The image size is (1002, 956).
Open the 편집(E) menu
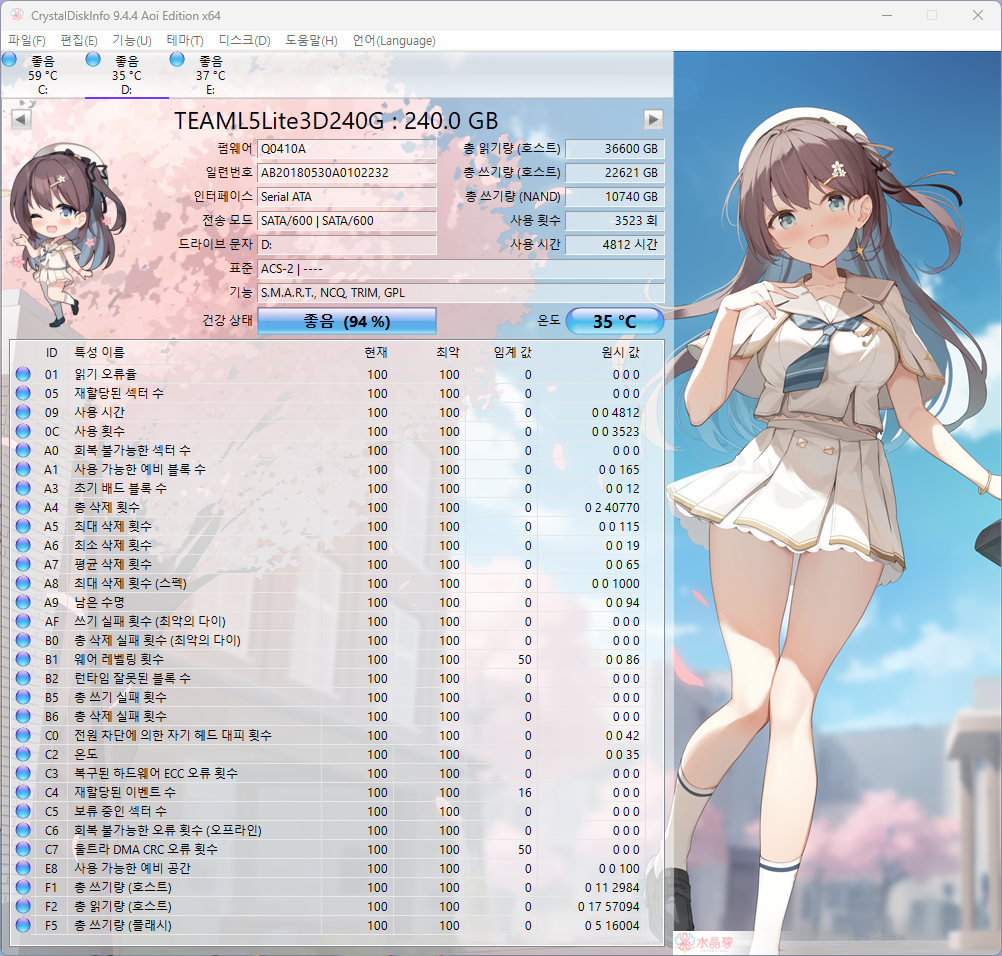click(x=79, y=41)
